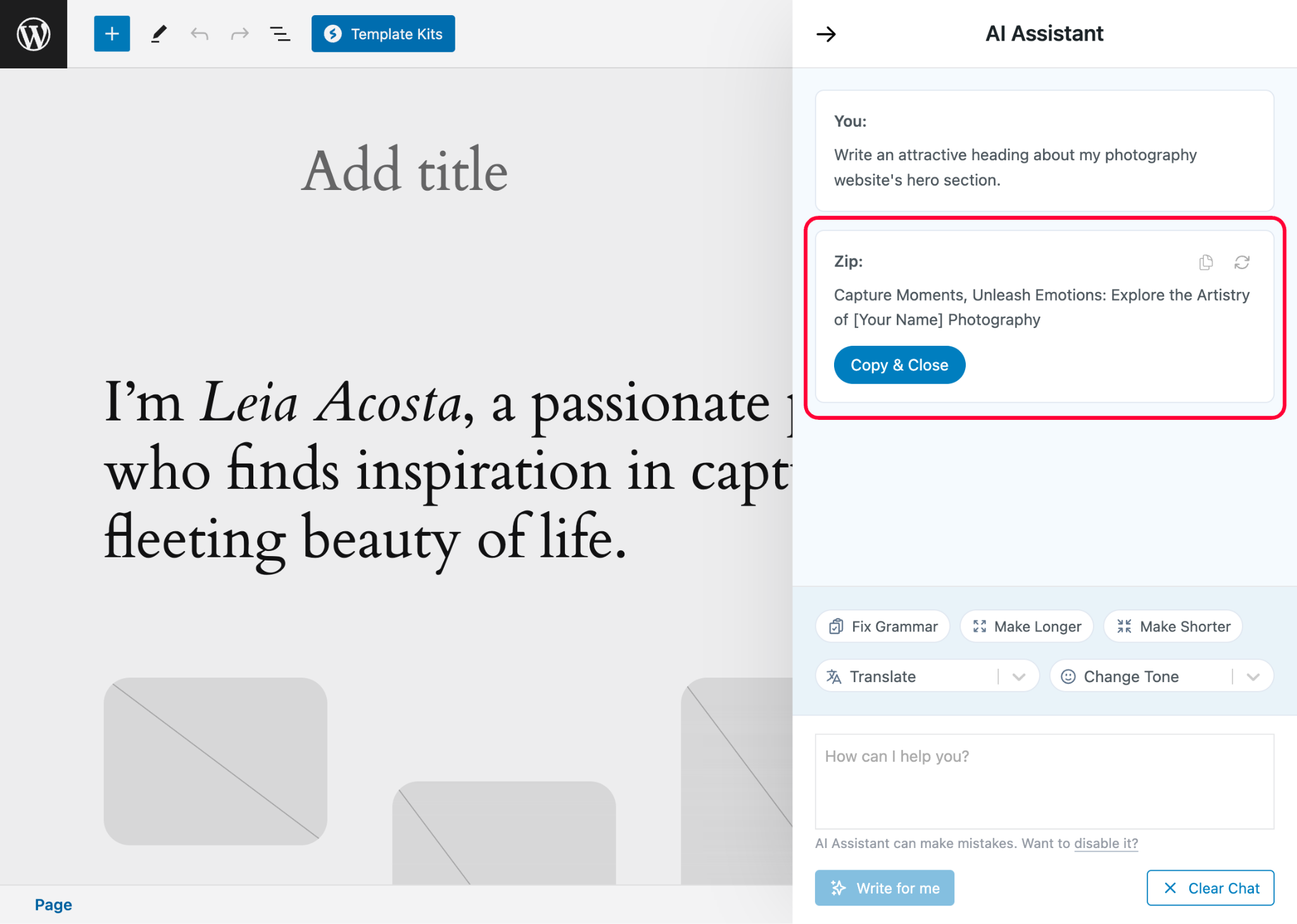
Task: Select the Page breadcrumb in footer
Action: [53, 904]
